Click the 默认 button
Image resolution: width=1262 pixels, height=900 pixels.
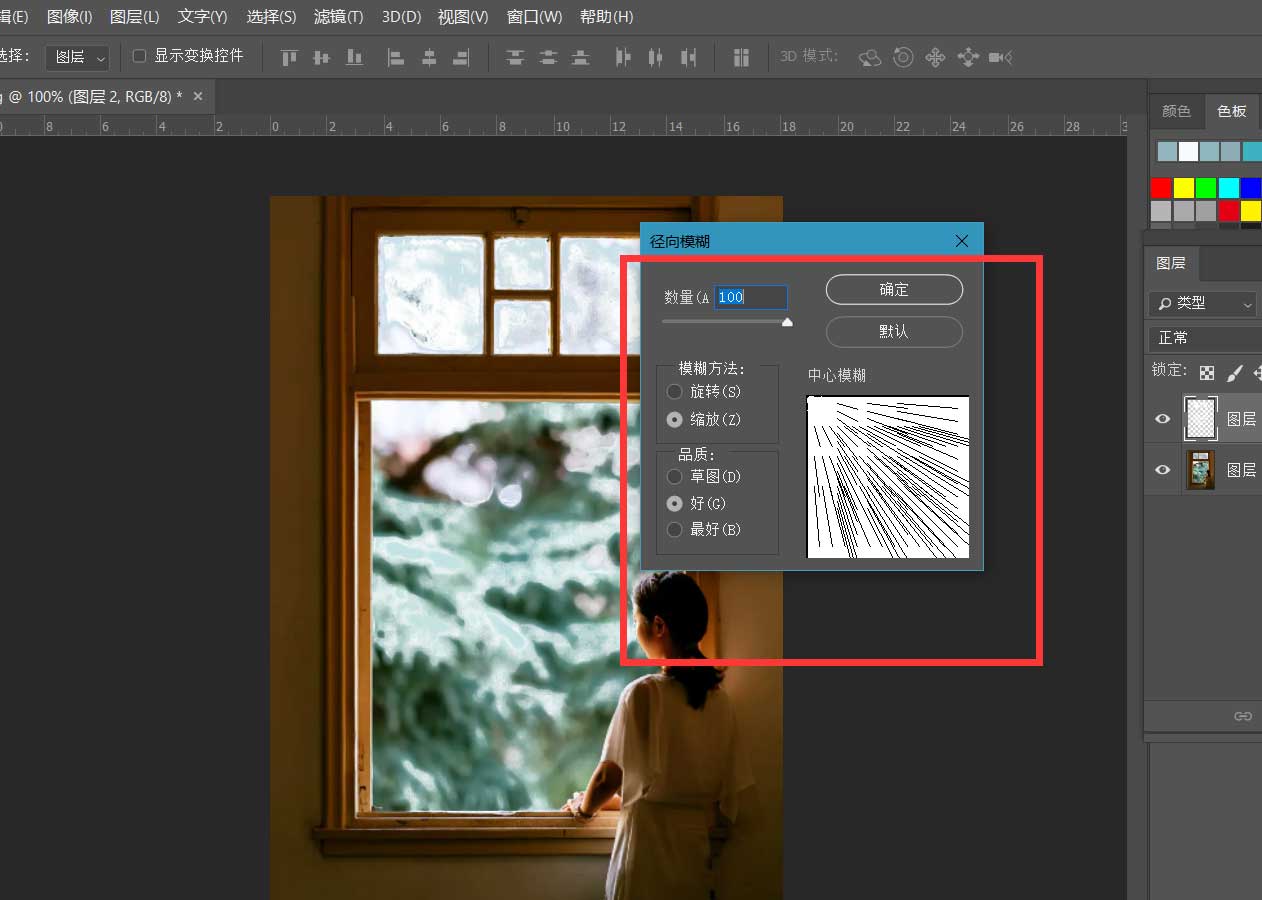(894, 331)
